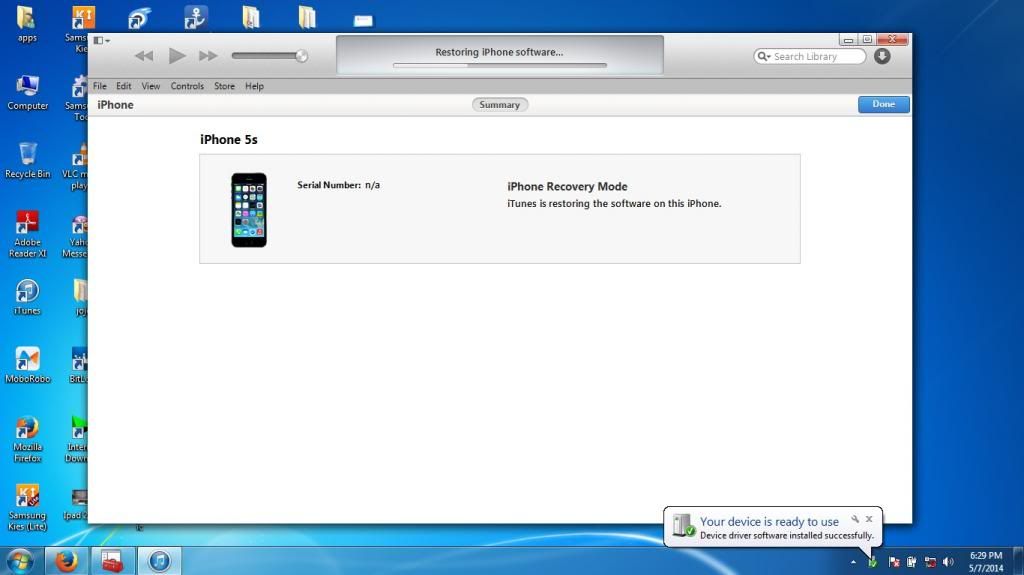Open the search magnifier options dropdown

(x=763, y=57)
